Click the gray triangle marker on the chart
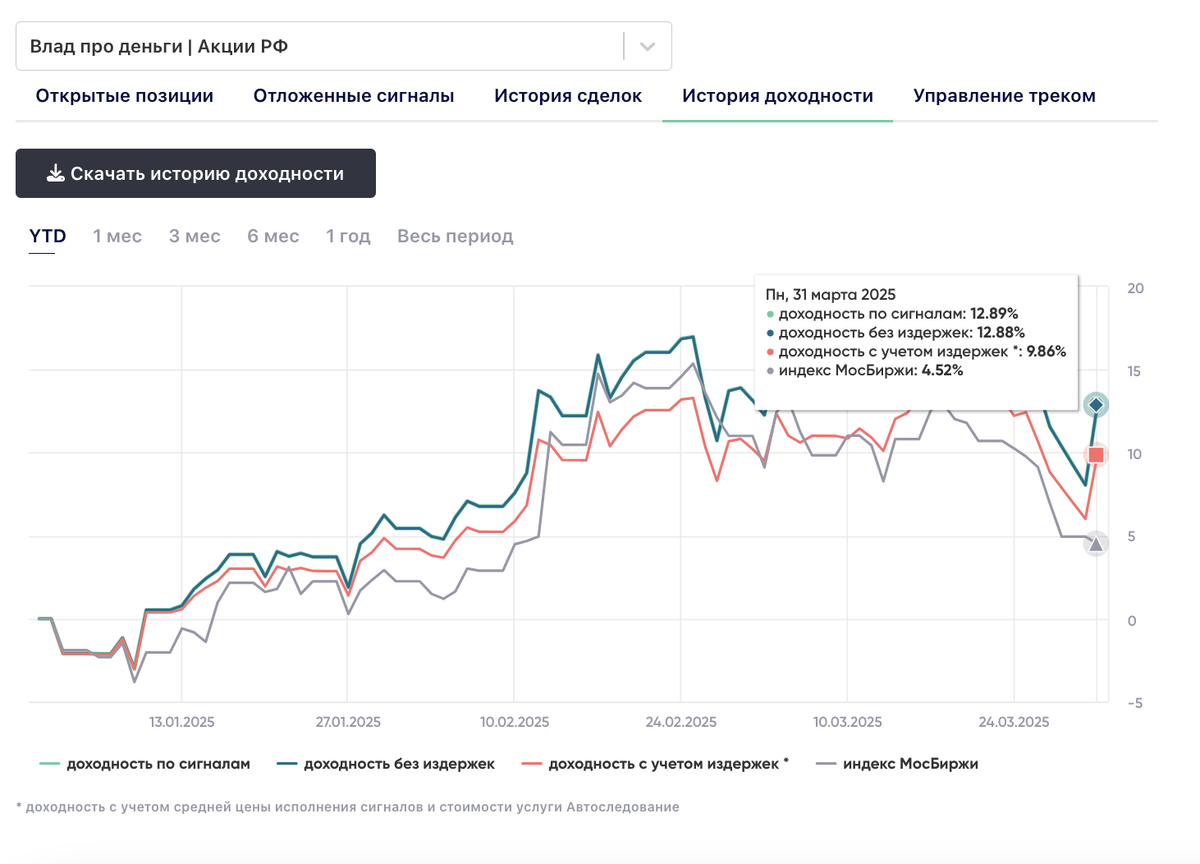 click(1096, 544)
